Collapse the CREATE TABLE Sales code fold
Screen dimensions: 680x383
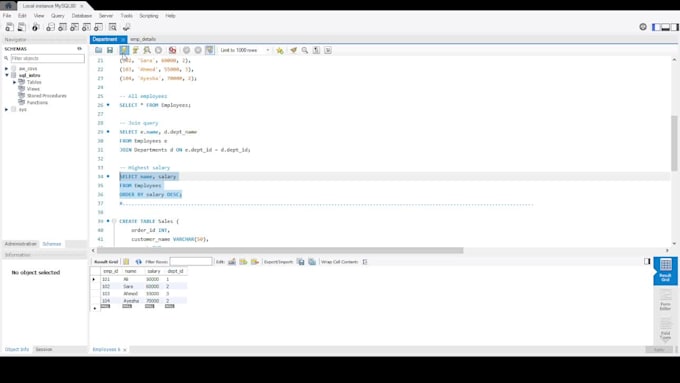point(114,221)
